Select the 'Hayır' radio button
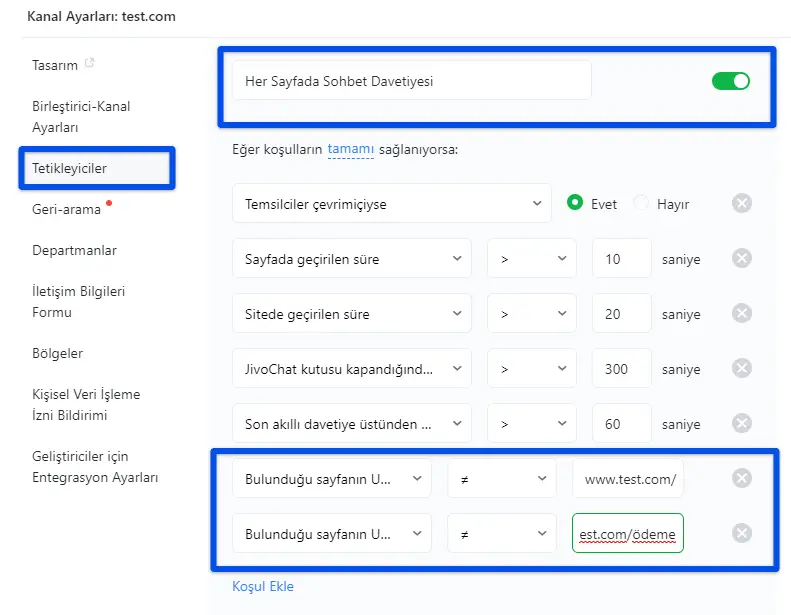Viewport: 791px width, 615px height. [641, 203]
